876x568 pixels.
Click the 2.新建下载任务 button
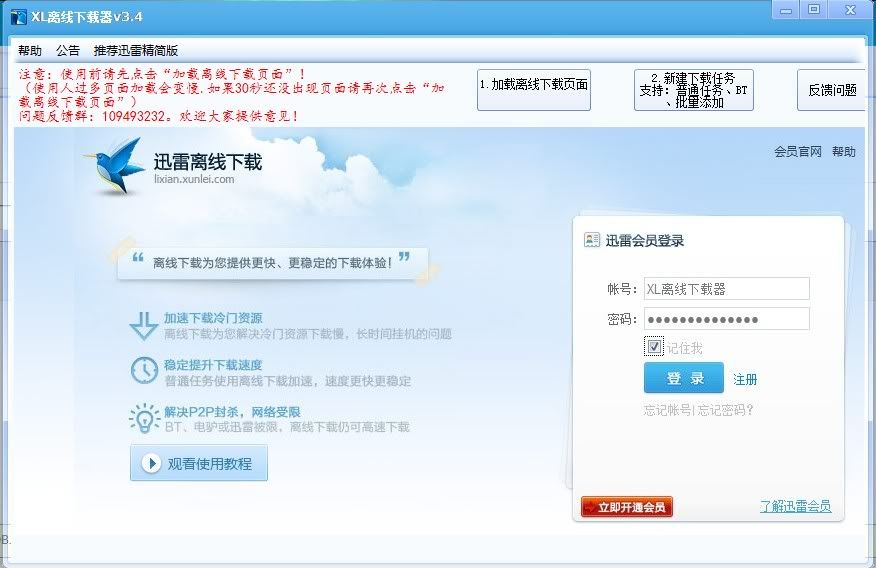click(x=693, y=89)
